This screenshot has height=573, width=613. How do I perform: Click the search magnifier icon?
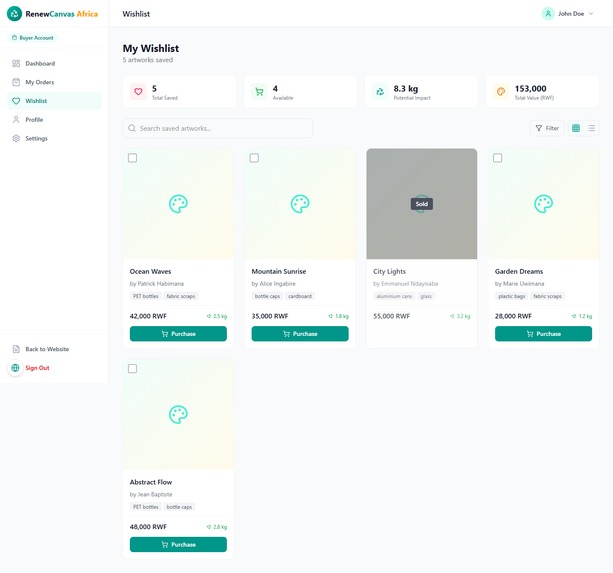click(132, 128)
